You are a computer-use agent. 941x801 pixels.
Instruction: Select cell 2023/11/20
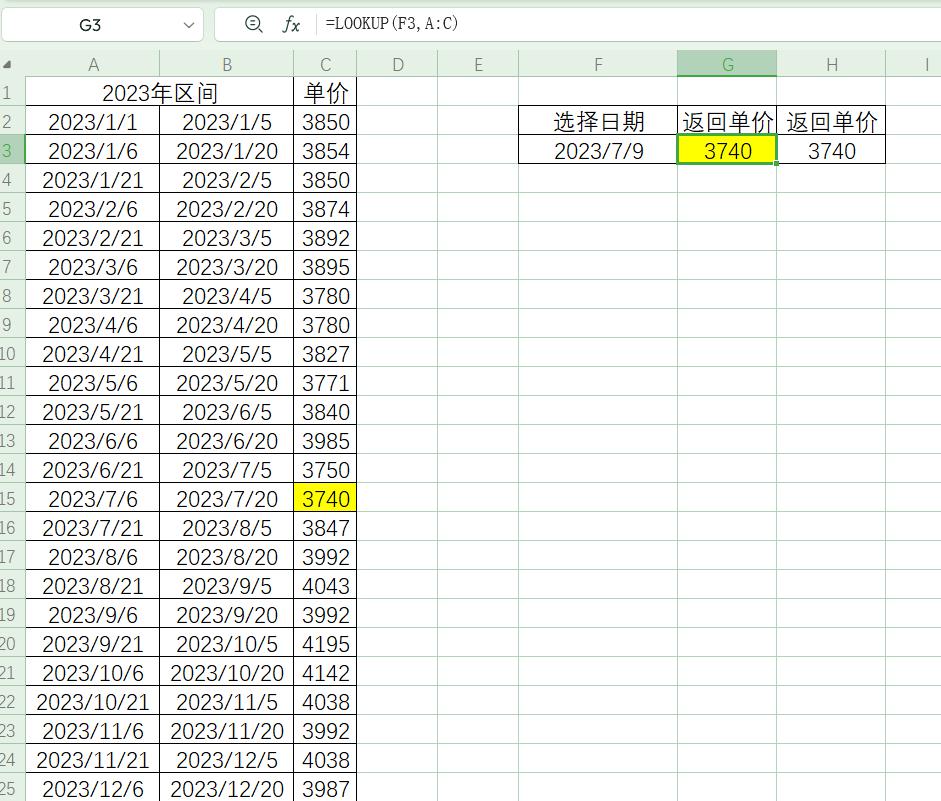[x=227, y=730]
